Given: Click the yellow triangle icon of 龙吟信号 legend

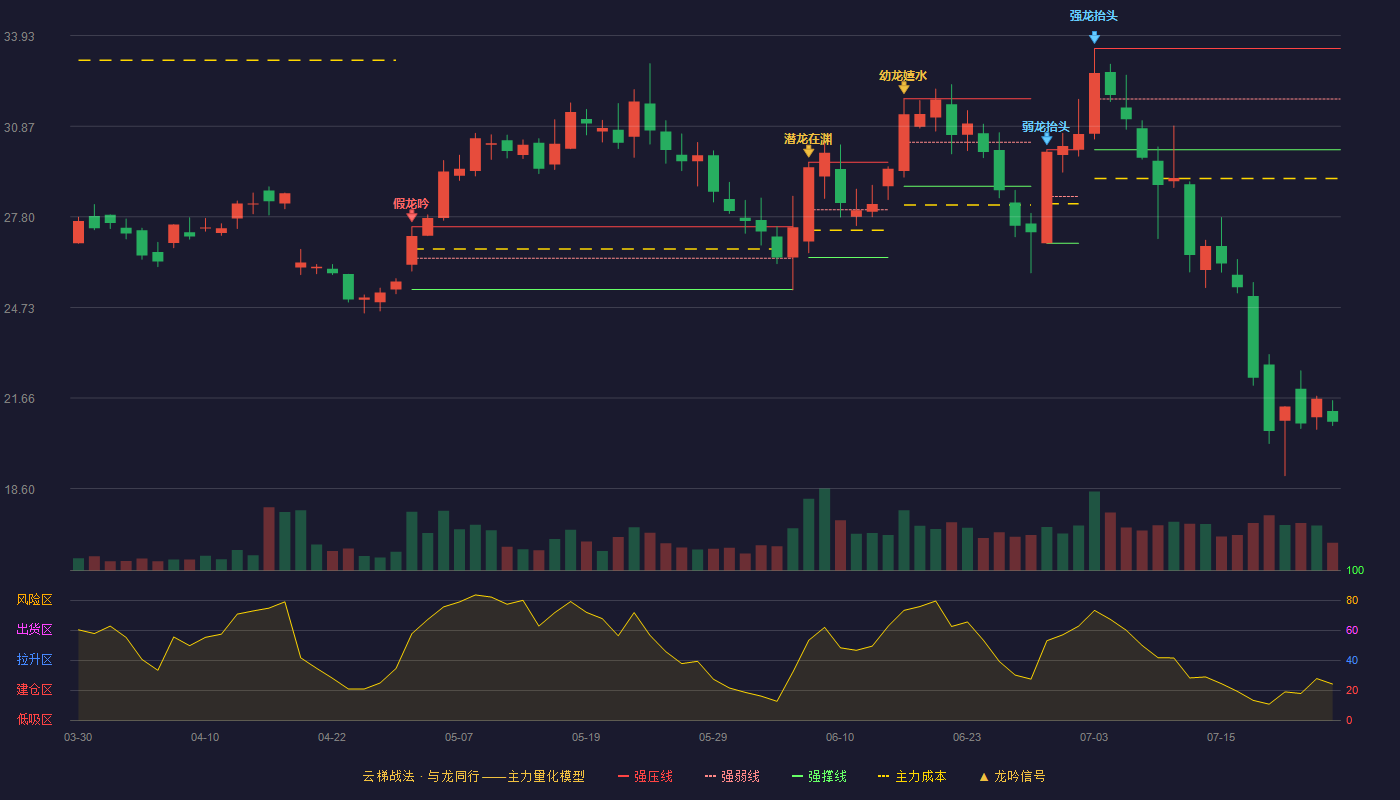Looking at the screenshot, I should [984, 776].
